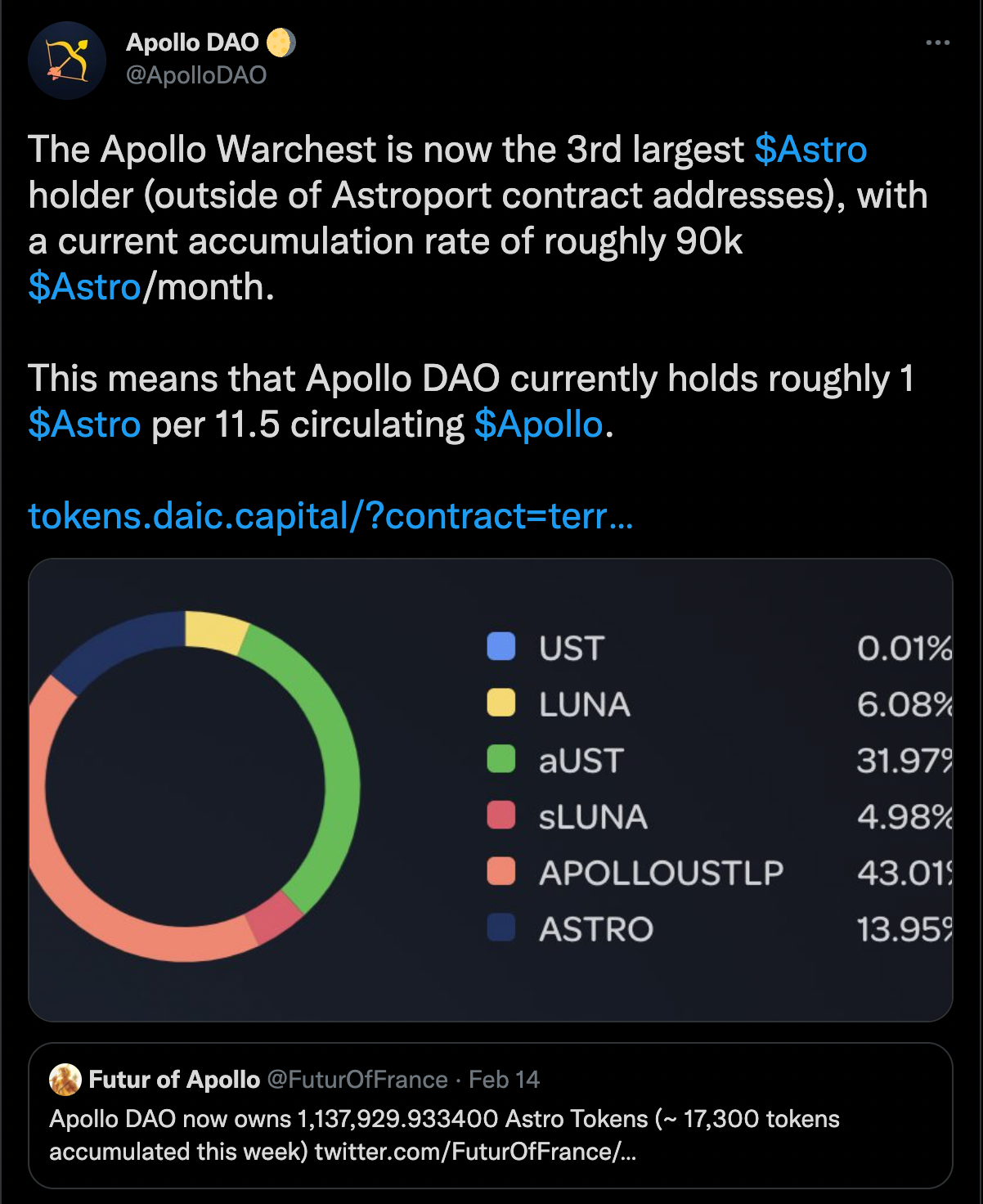The height and width of the screenshot is (1204, 983).
Task: Open the three-dot more options menu
Action: 937,43
